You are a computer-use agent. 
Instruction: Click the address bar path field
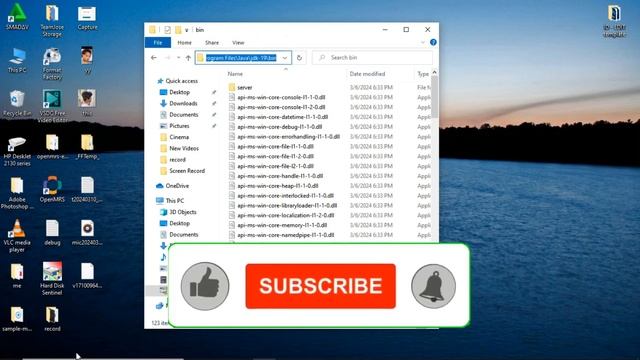click(243, 58)
